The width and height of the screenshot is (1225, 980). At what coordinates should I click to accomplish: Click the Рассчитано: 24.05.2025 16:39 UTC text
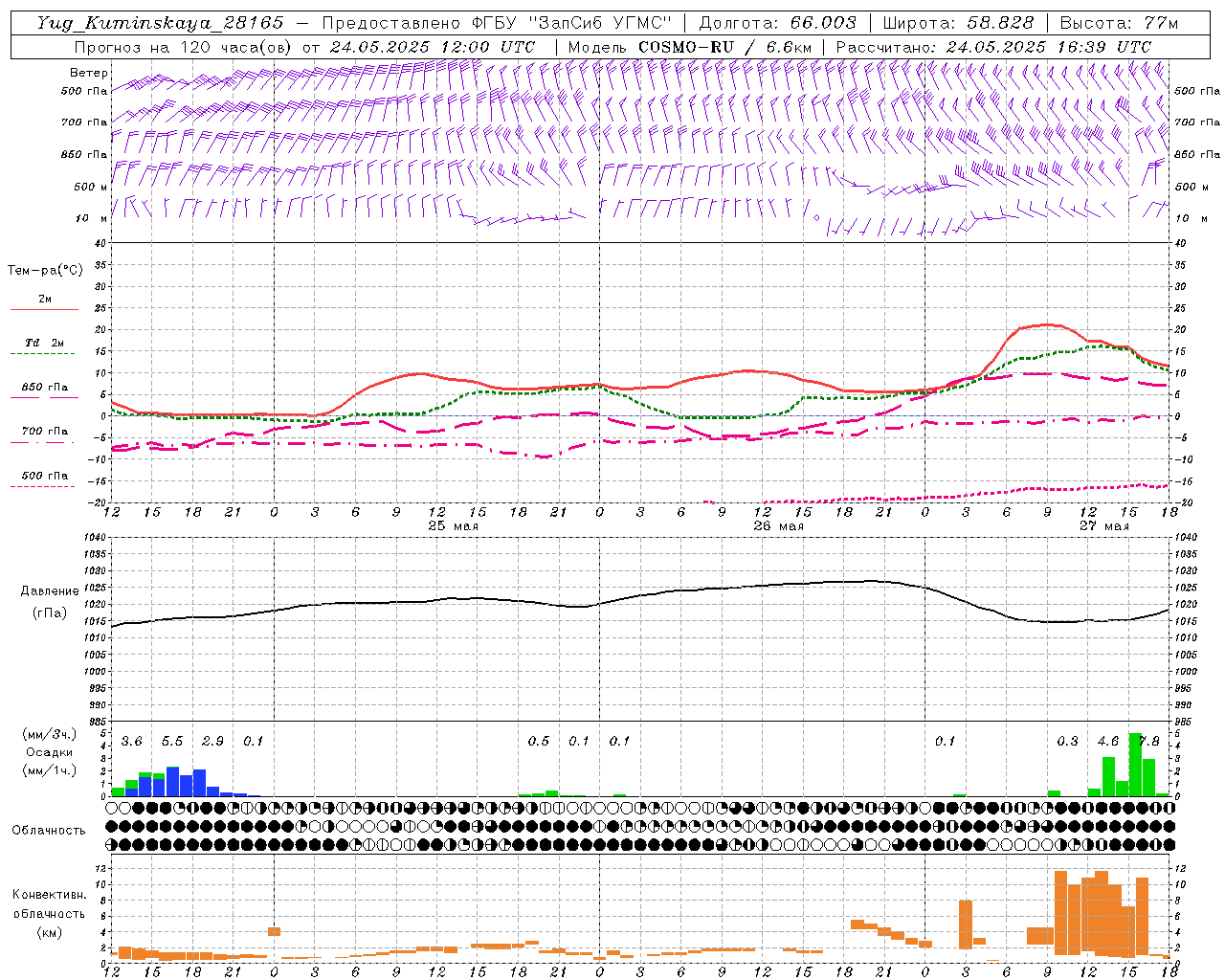pos(993,47)
